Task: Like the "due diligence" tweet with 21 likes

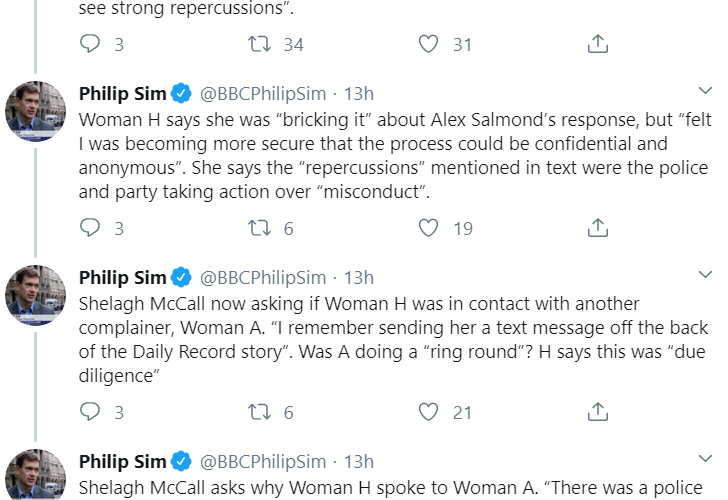Action: (x=429, y=412)
